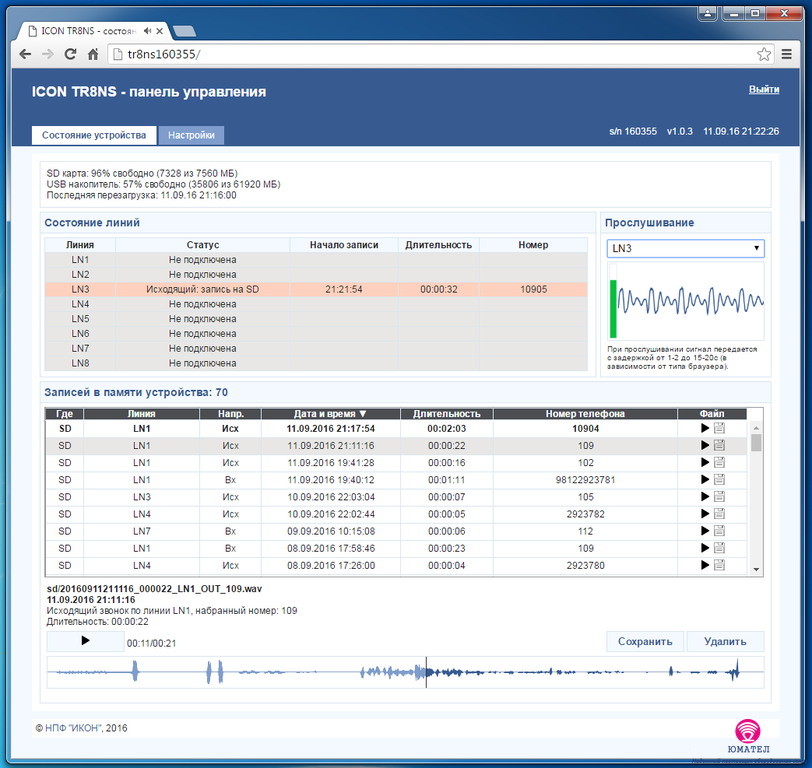Image resolution: width=812 pixels, height=768 pixels.
Task: Play the recording from number 112
Action: point(704,531)
